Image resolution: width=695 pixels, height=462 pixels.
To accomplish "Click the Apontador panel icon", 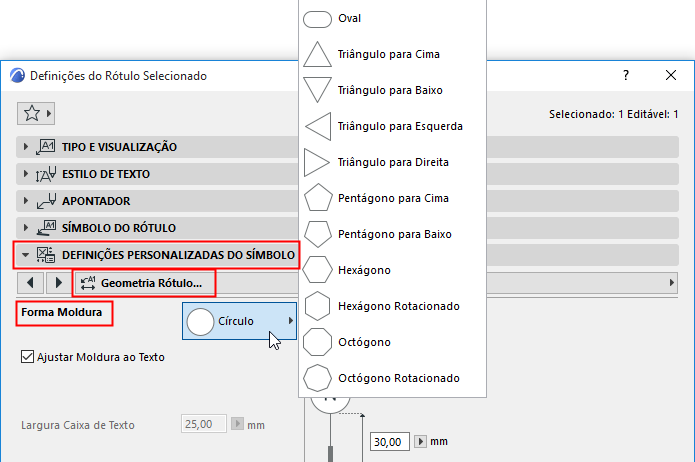I will 46,201.
